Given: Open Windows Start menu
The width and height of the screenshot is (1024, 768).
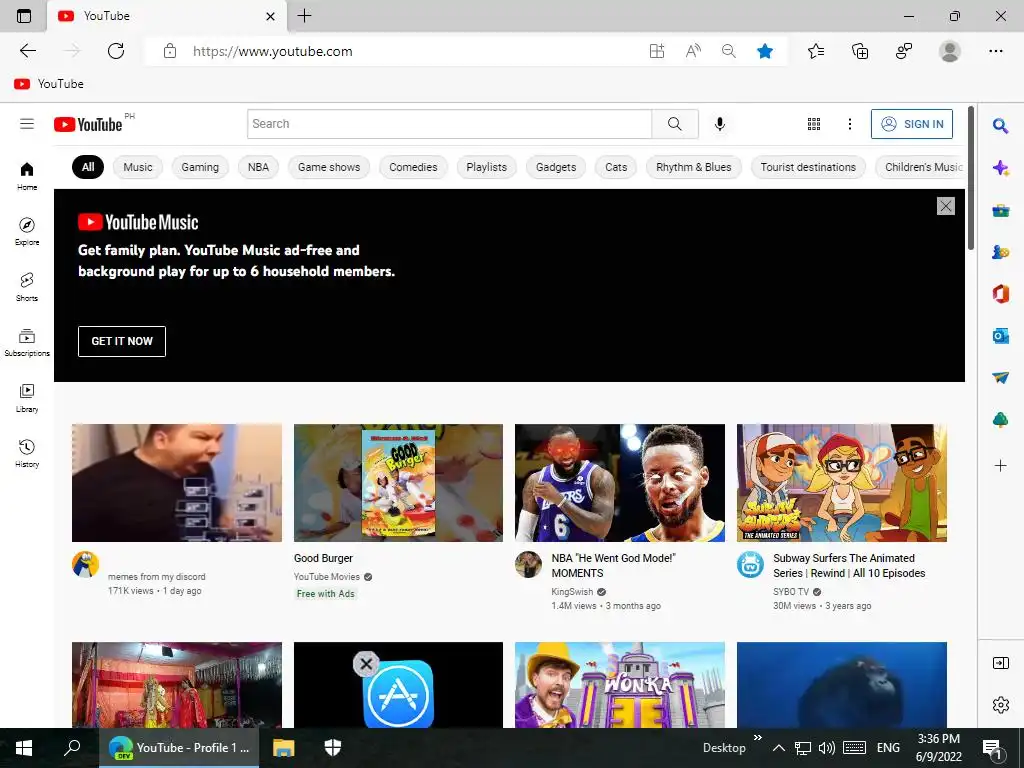Looking at the screenshot, I should coord(24,748).
